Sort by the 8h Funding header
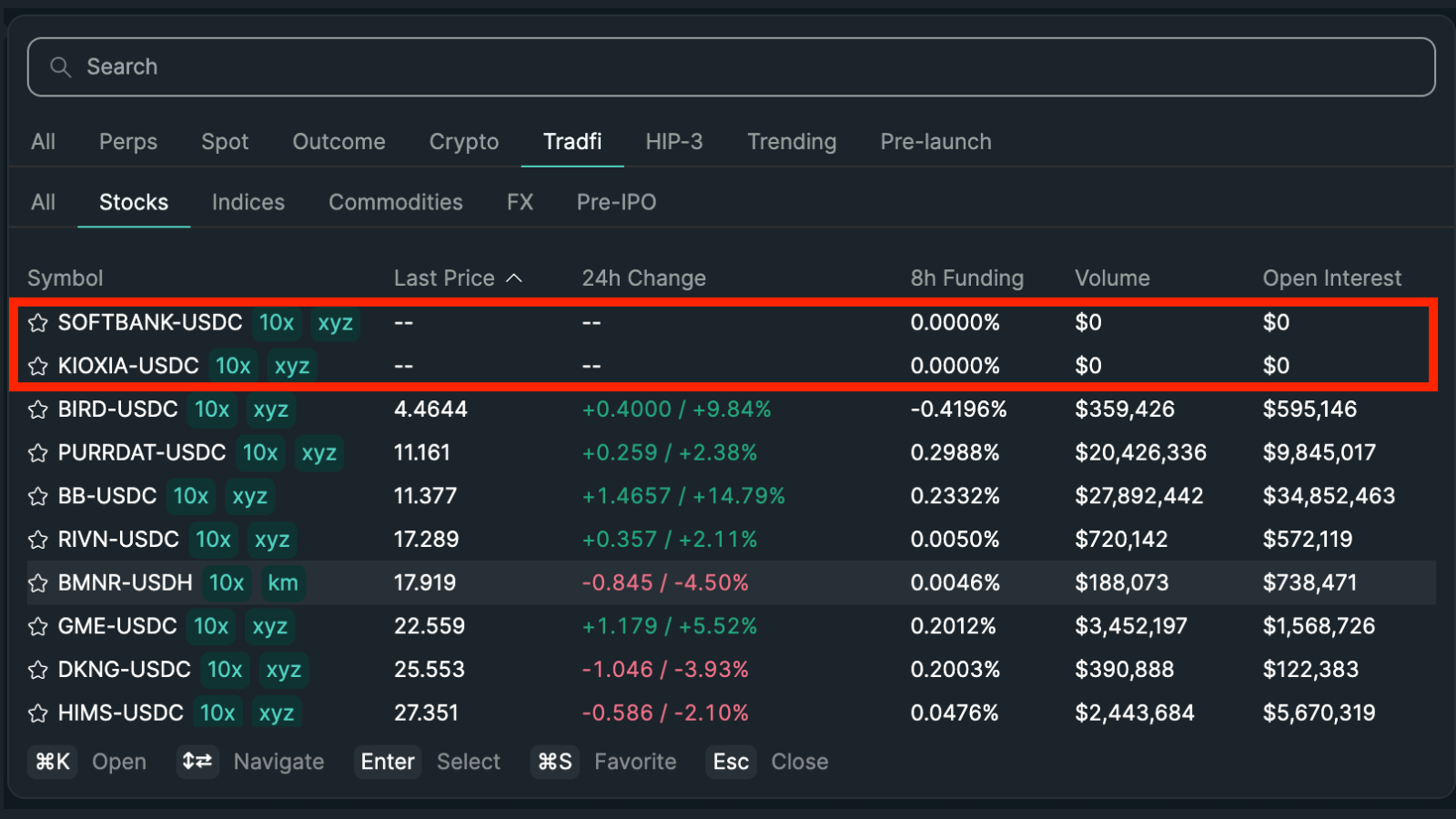 click(x=967, y=278)
